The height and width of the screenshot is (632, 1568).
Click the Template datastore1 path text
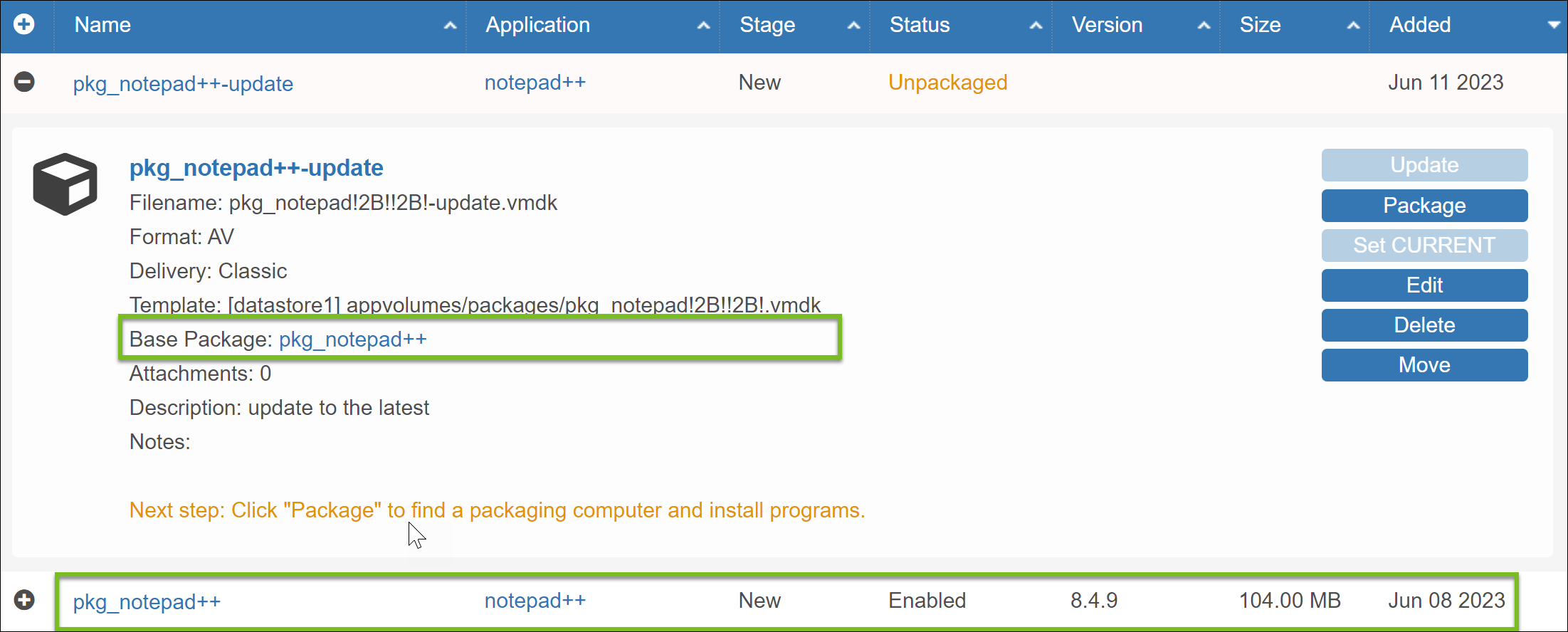pyautogui.click(x=475, y=305)
